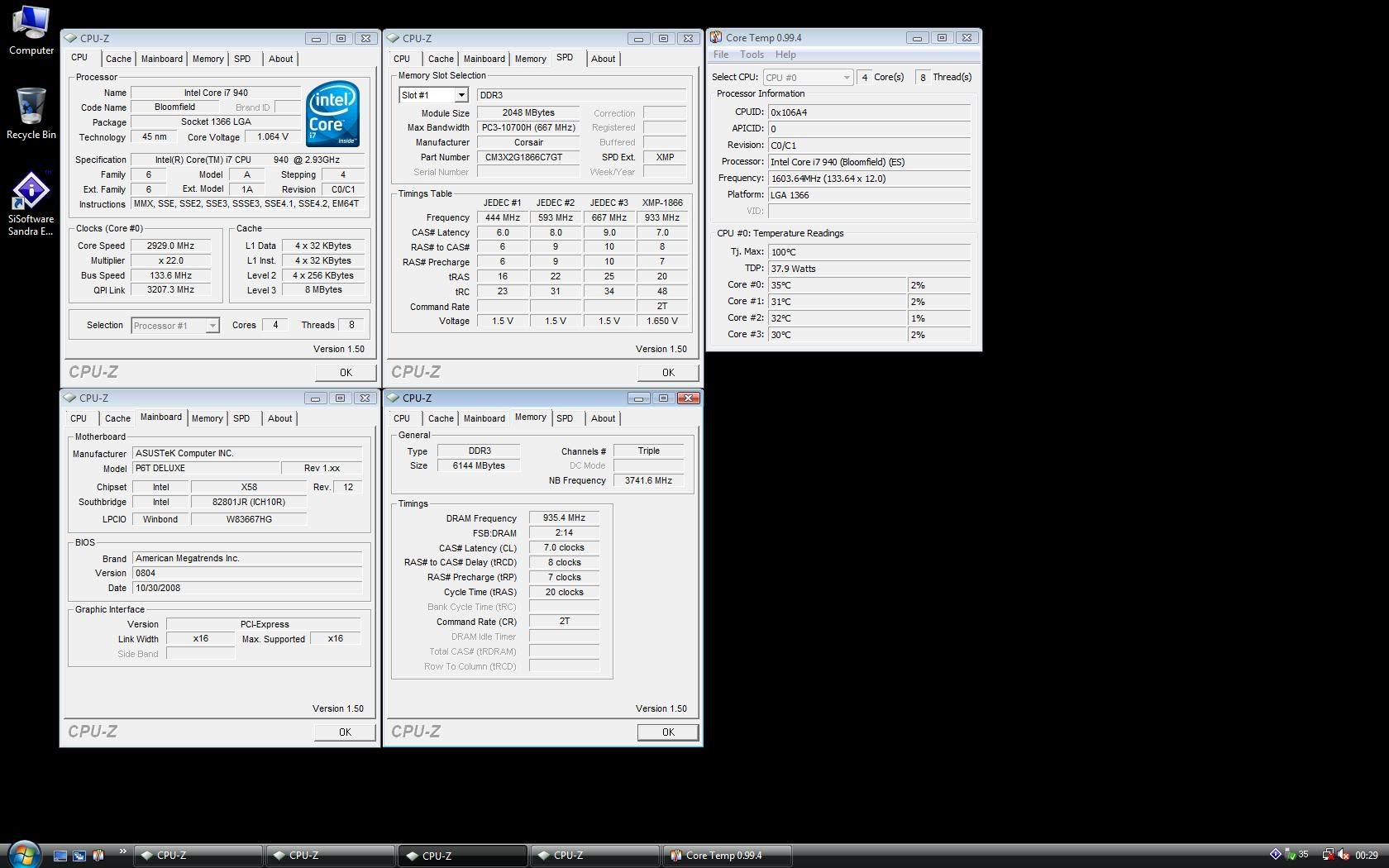Open the Slot #1 memory slot dropdown
Viewport: 1389px width, 868px height.
click(461, 95)
